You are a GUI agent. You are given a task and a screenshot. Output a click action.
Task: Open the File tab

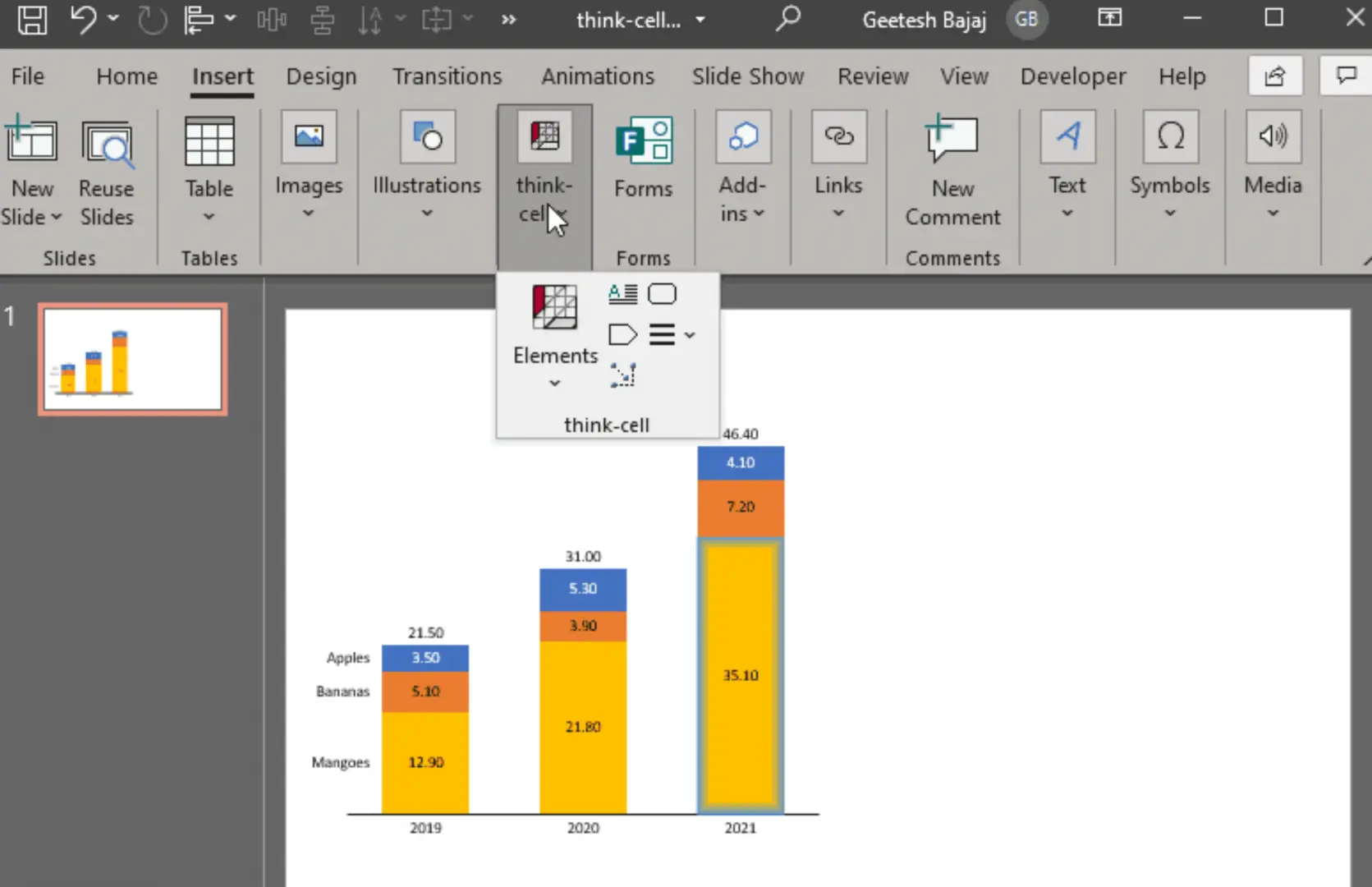point(28,76)
